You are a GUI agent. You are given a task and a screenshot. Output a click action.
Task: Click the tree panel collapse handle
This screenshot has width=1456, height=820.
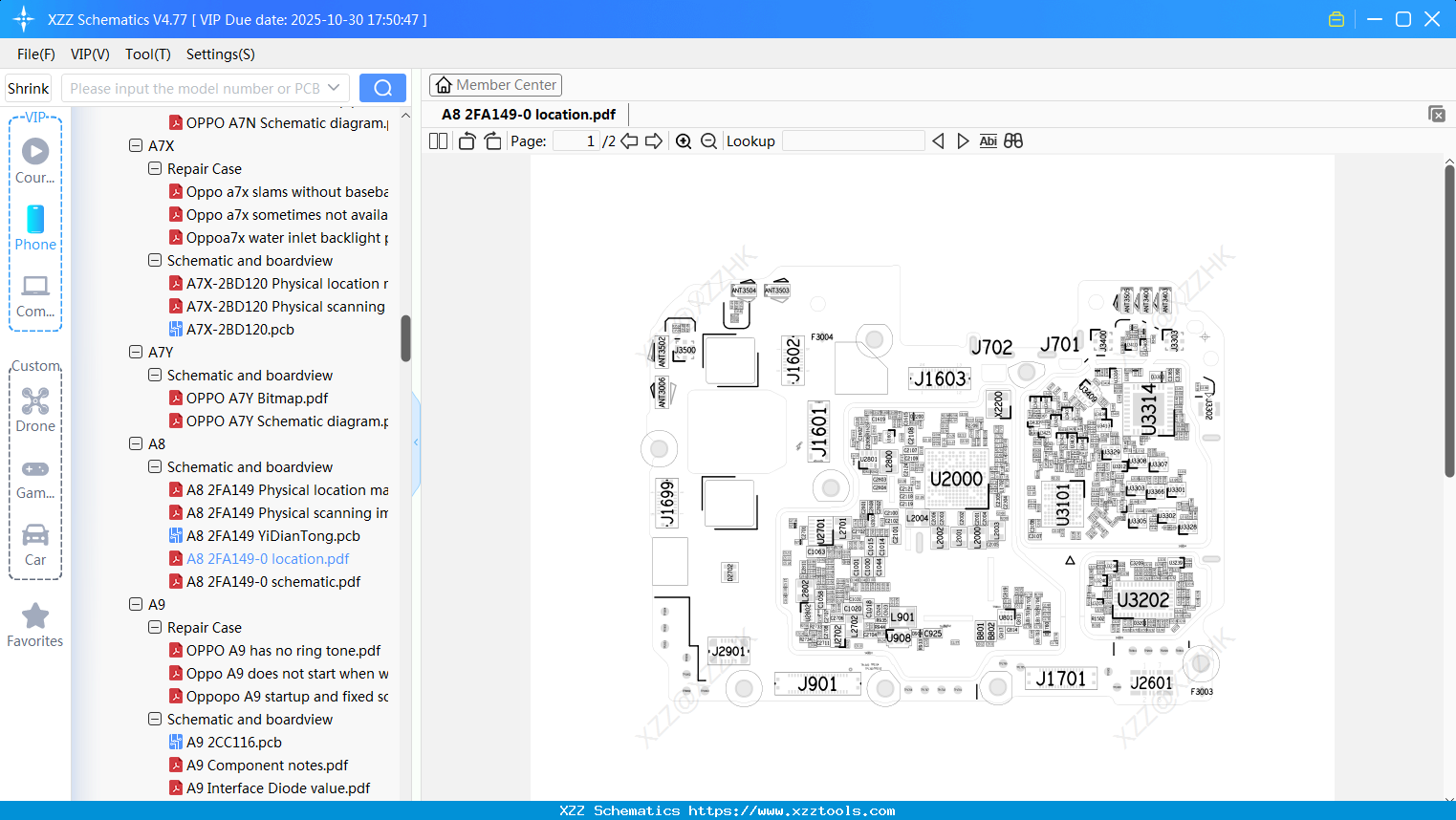(416, 442)
